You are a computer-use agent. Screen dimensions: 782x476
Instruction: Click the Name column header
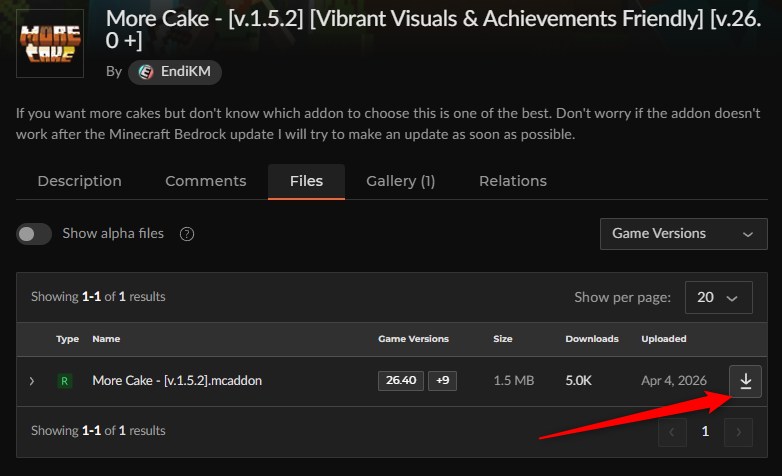106,339
